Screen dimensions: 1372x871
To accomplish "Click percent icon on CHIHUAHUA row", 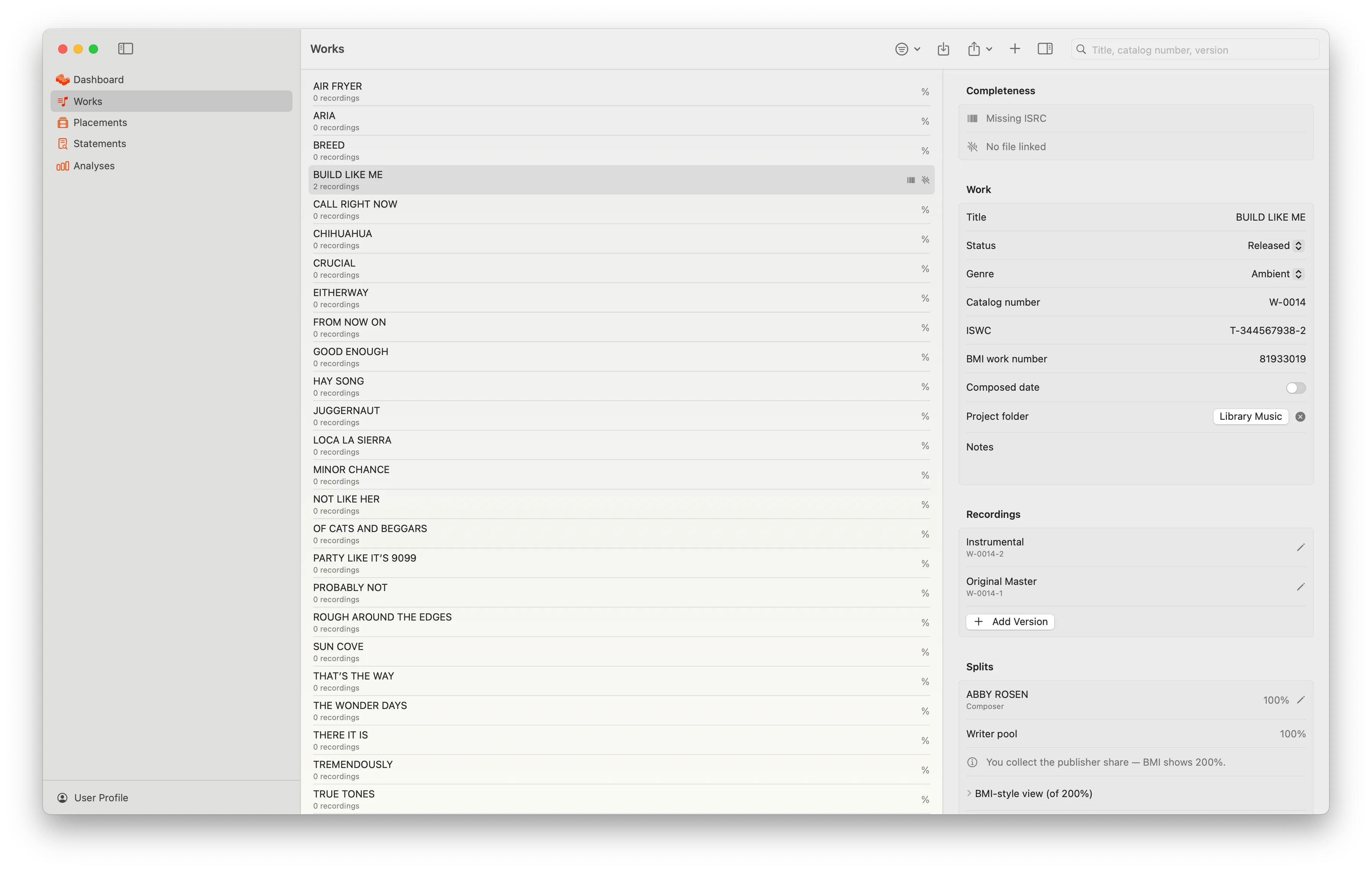I will pyautogui.click(x=925, y=239).
